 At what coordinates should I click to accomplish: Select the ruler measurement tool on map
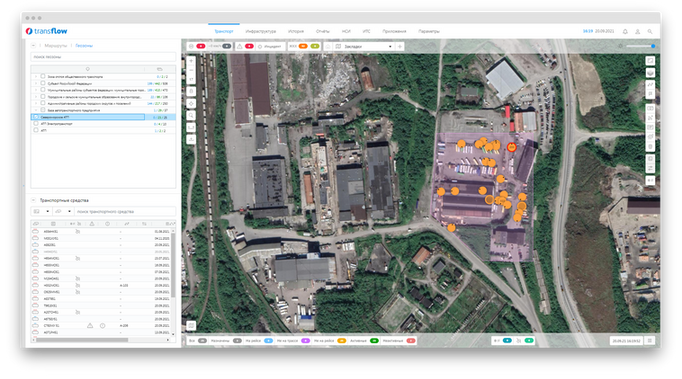tap(191, 127)
